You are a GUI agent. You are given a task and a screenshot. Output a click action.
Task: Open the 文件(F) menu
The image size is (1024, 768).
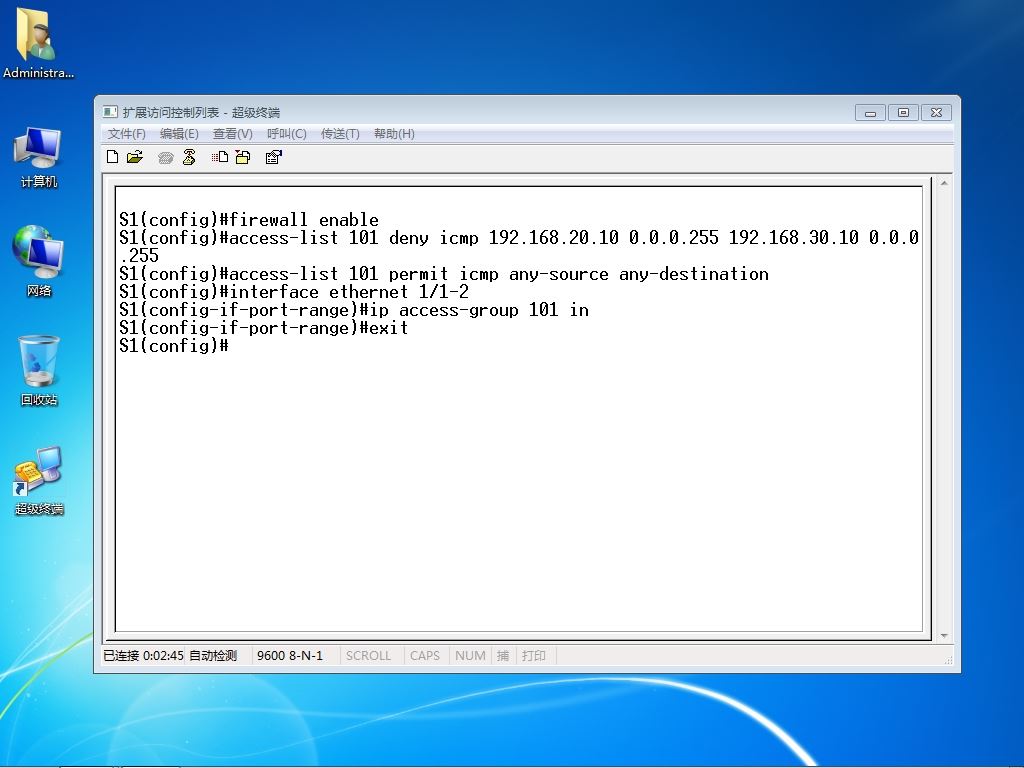(127, 134)
